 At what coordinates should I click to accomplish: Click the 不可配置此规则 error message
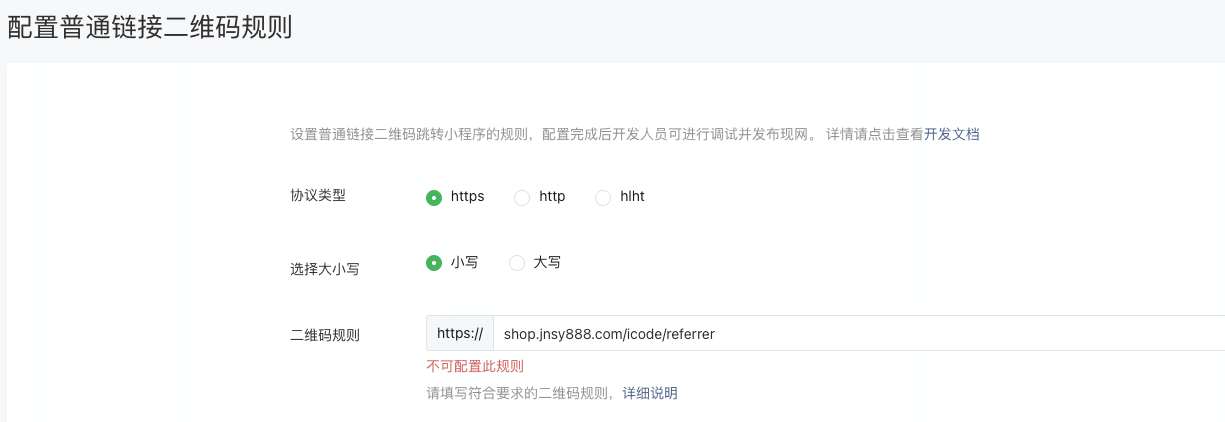pyautogui.click(x=475, y=366)
